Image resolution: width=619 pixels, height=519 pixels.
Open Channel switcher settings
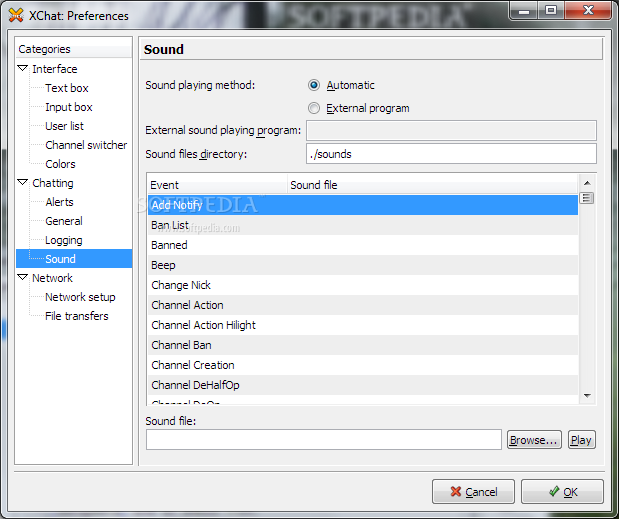pyautogui.click(x=86, y=145)
